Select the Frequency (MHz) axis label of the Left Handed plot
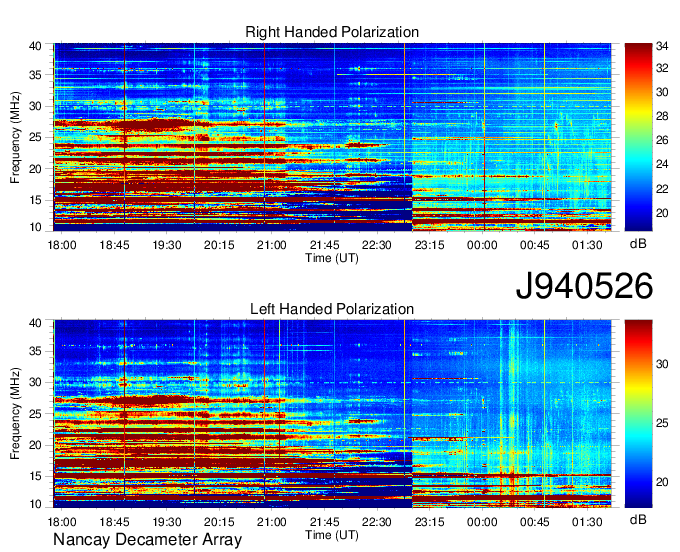Viewport: 680px width, 552px height. tap(15, 414)
